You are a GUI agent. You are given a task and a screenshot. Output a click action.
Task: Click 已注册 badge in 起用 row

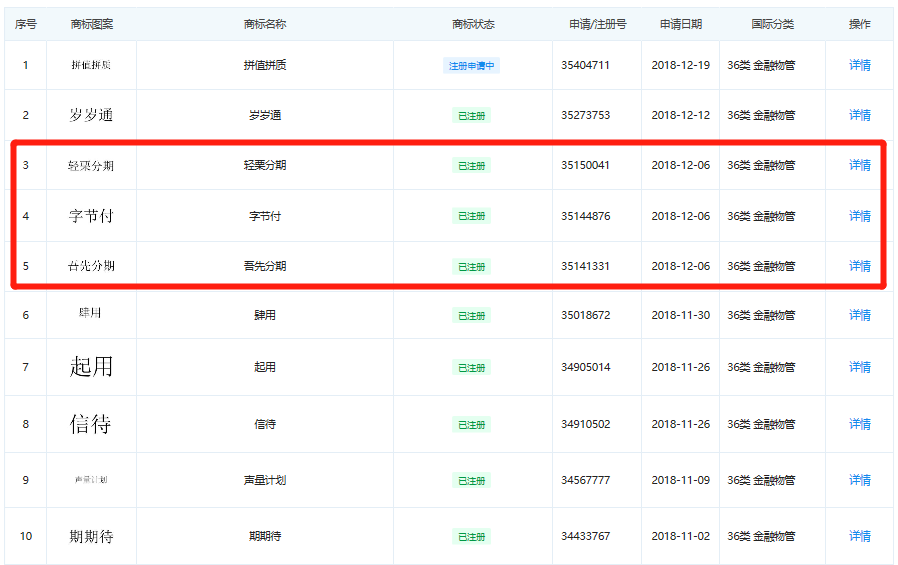(471, 368)
